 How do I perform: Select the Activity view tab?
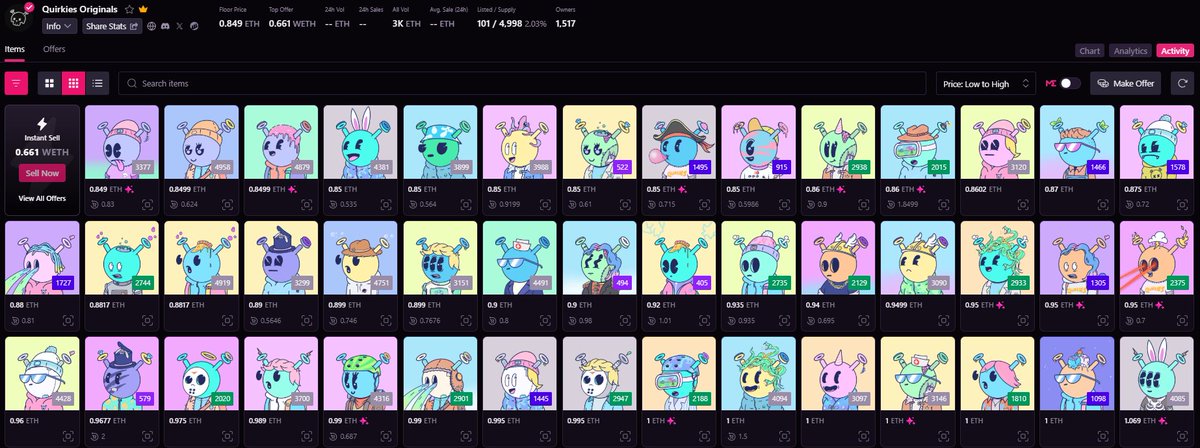click(x=1174, y=51)
